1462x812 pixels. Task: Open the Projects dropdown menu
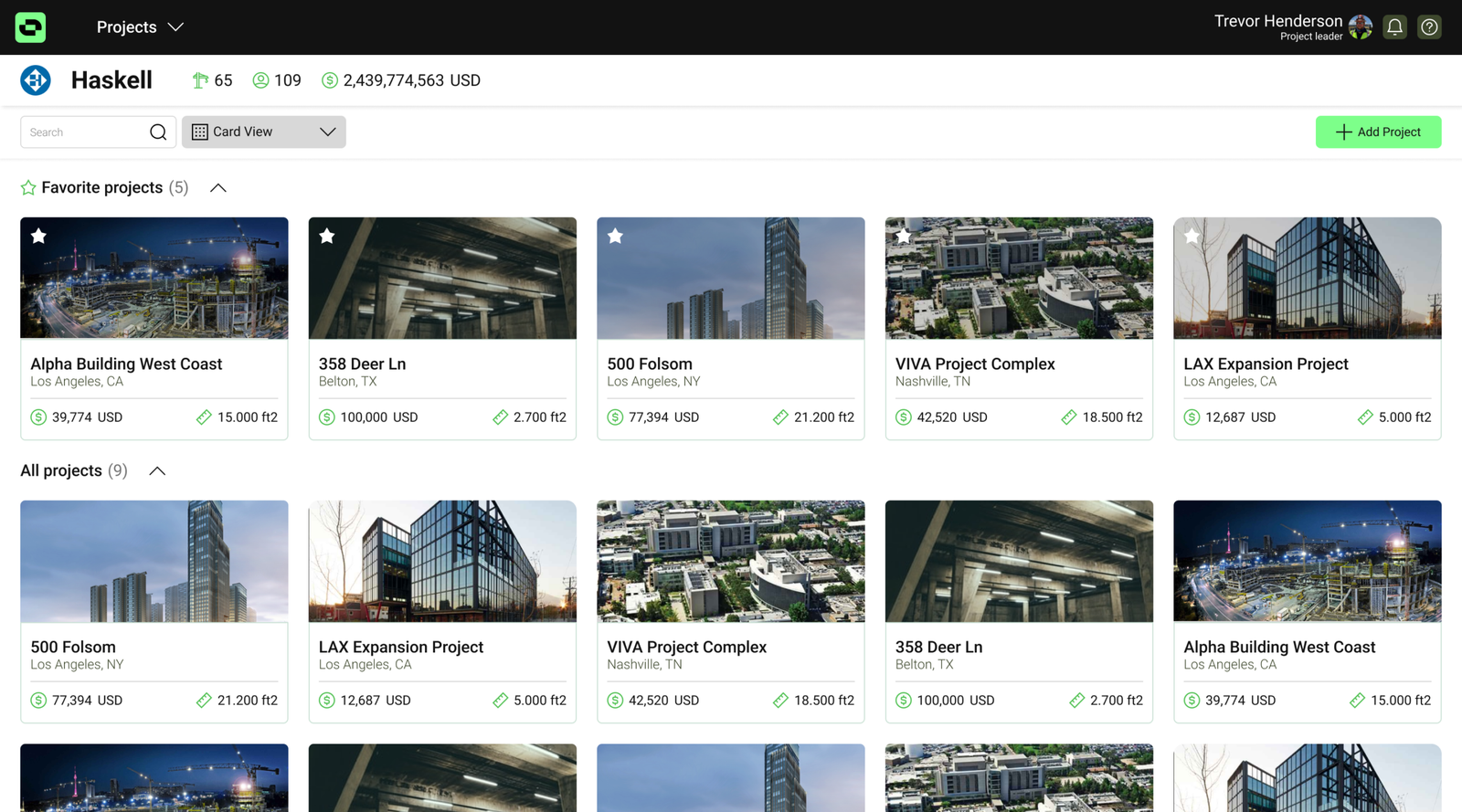pyautogui.click(x=140, y=27)
